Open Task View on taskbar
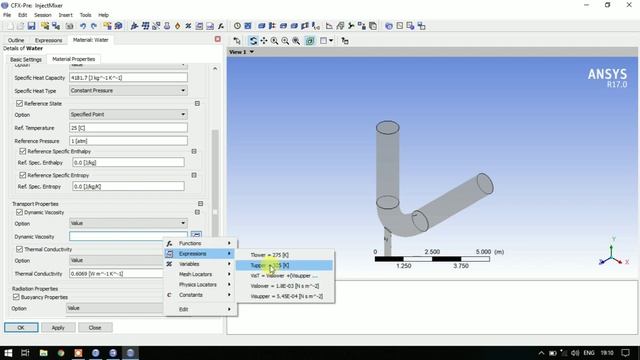 pyautogui.click(x=25, y=353)
